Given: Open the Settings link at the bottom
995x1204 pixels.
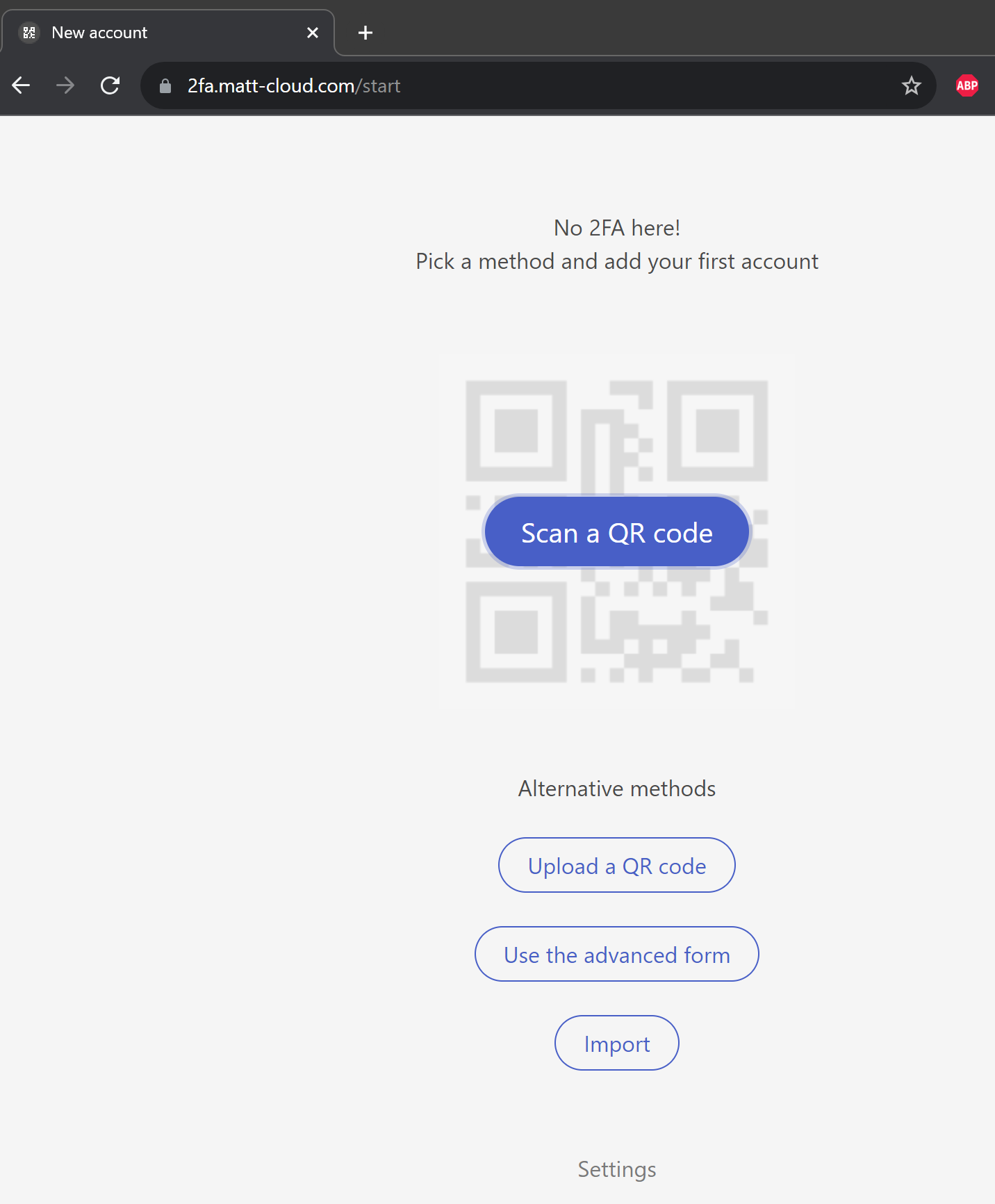Looking at the screenshot, I should [617, 1169].
